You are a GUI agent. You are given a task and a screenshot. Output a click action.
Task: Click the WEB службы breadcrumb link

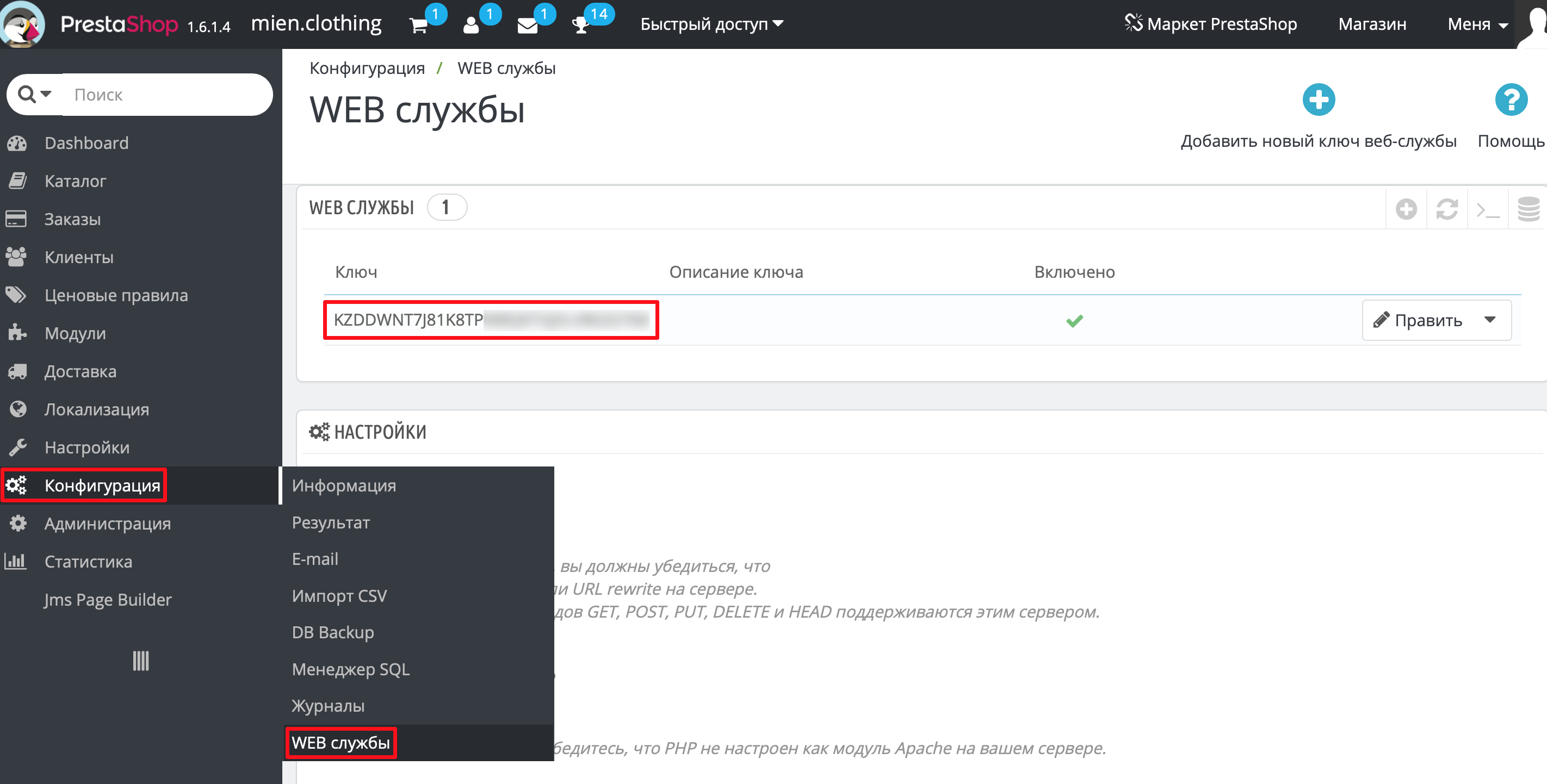506,68
